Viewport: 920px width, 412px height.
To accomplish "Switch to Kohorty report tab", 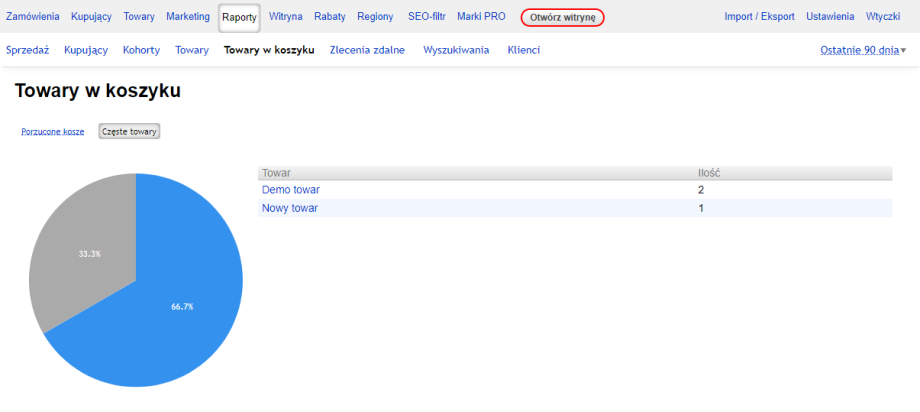I will (141, 50).
